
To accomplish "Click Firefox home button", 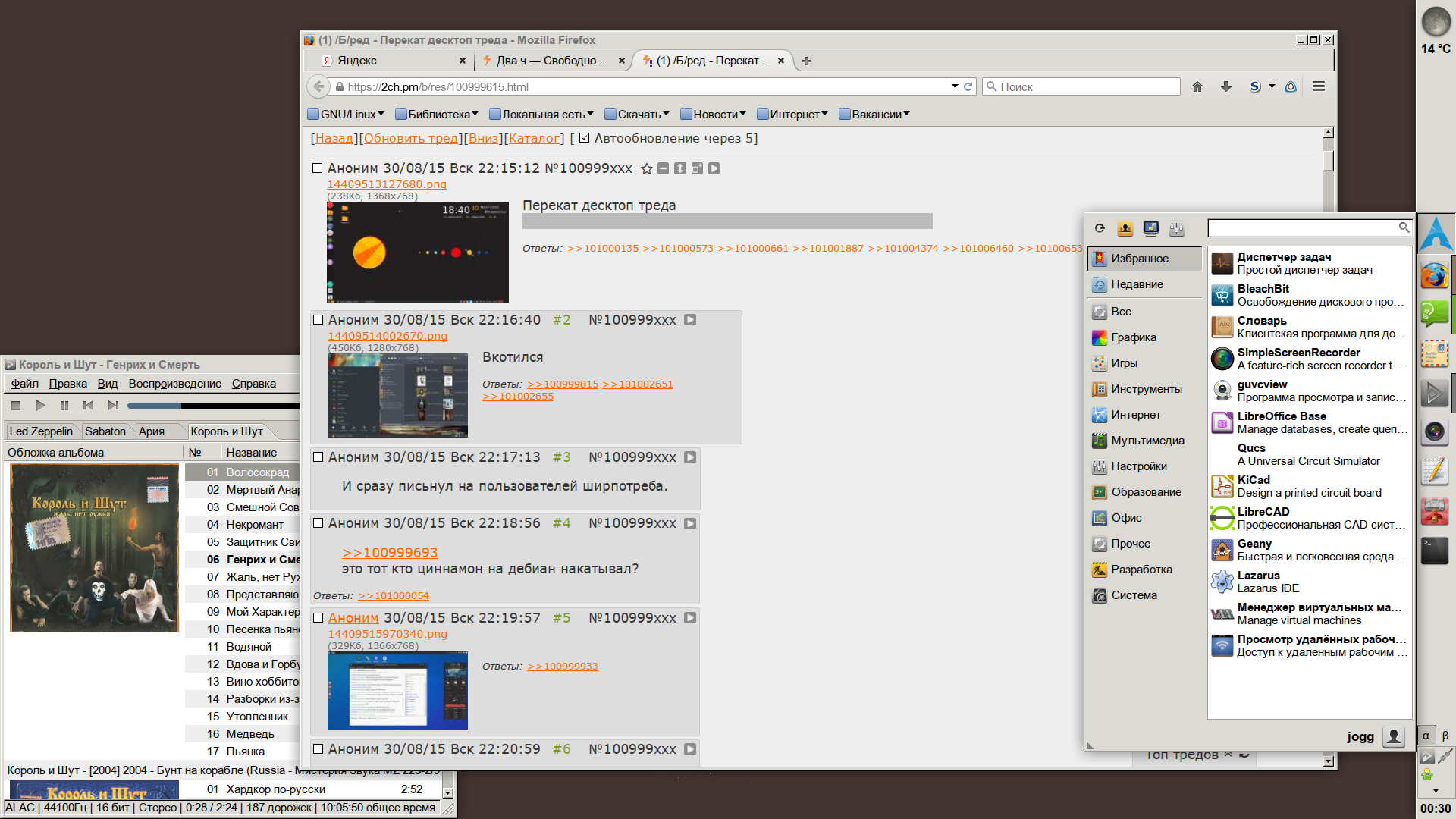I will (x=1197, y=86).
